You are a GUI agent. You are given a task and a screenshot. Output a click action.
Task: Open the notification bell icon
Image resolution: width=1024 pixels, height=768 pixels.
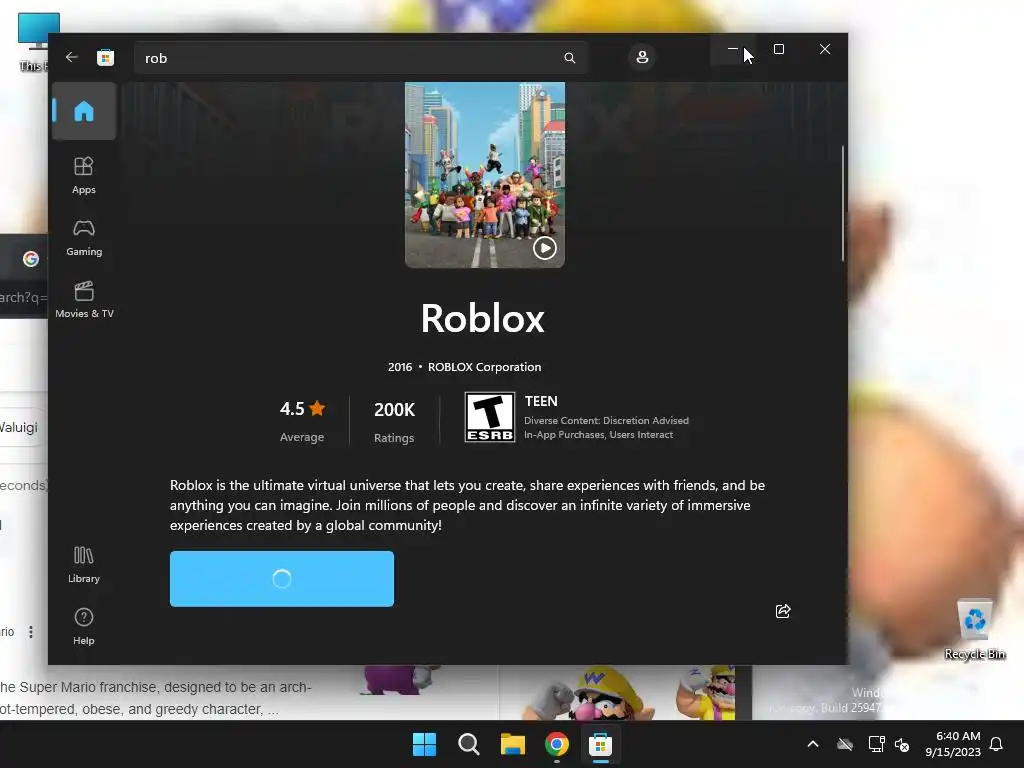click(x=996, y=744)
